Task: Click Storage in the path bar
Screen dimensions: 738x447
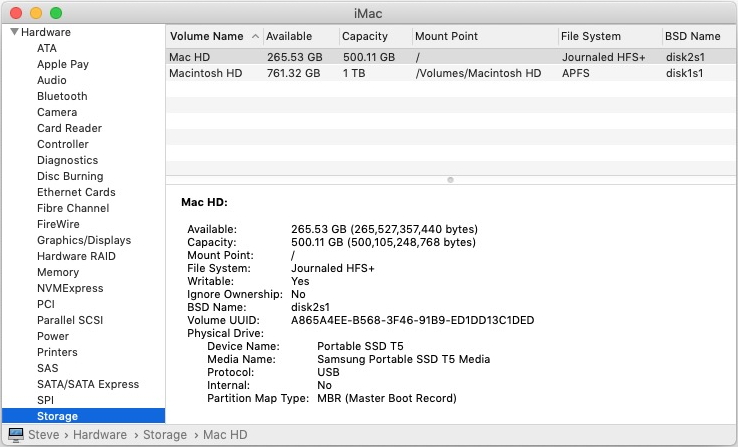Action: pos(165,434)
